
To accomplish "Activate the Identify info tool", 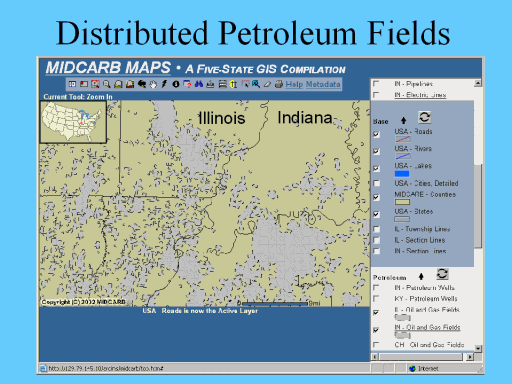I will click(x=176, y=84).
